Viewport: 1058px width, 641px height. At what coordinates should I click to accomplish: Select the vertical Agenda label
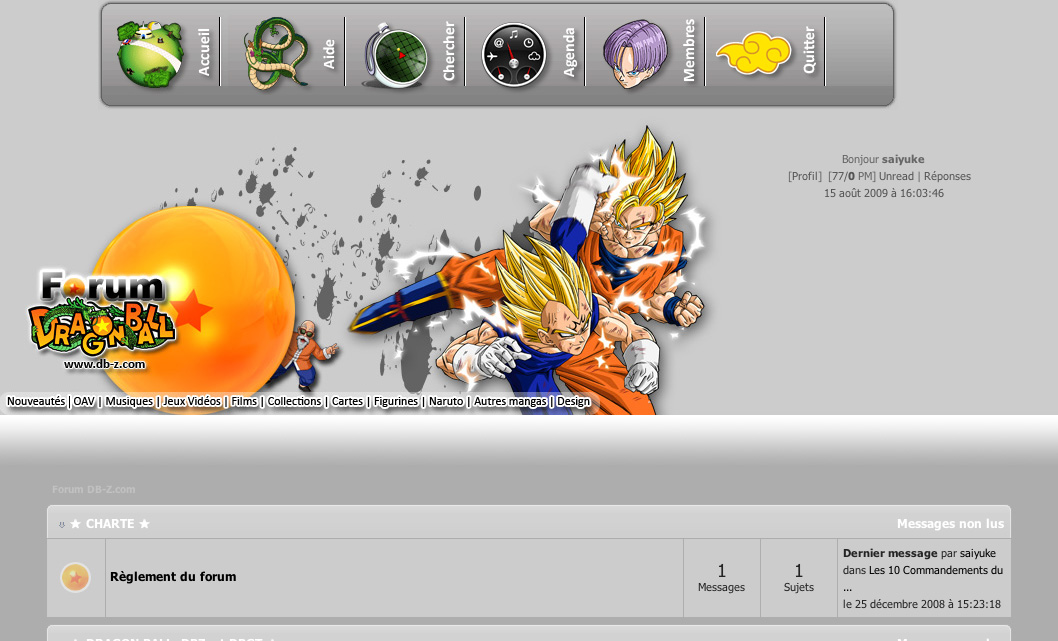pos(569,52)
